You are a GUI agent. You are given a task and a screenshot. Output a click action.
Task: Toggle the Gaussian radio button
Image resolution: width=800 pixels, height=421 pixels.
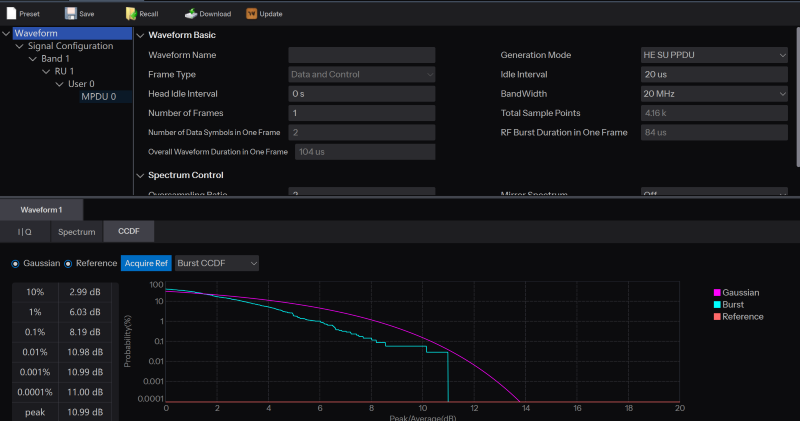[15, 263]
